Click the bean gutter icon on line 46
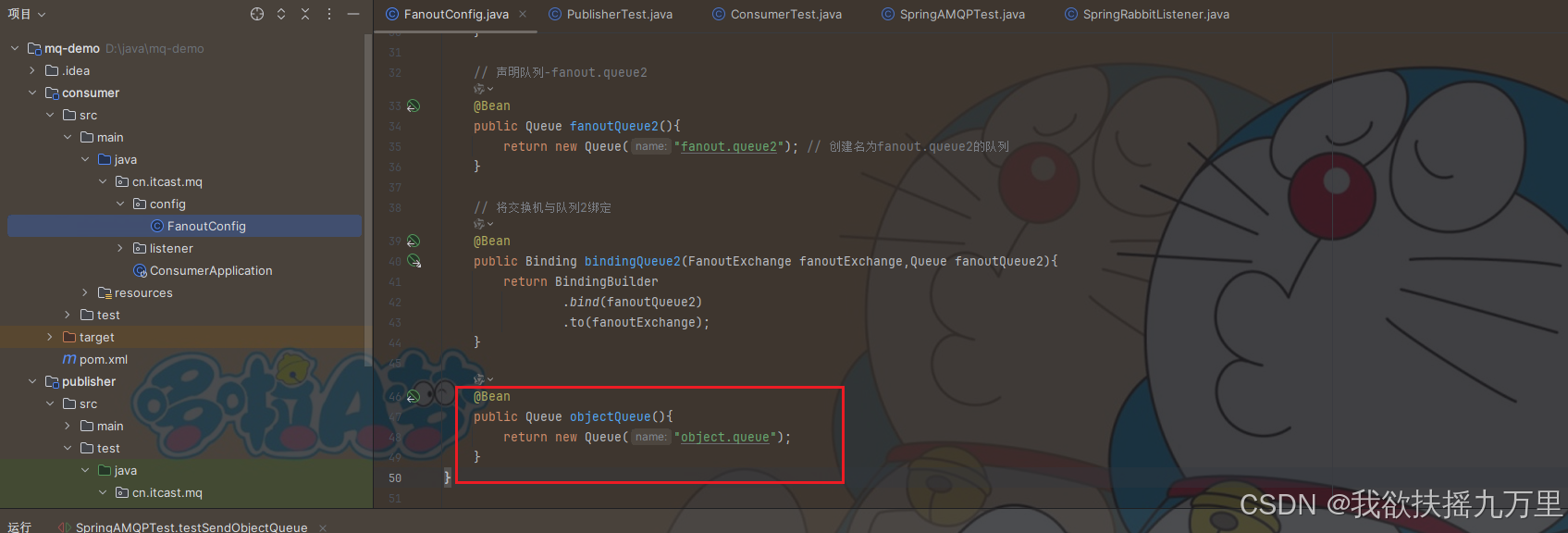Viewport: 1568px width, 533px height. tap(414, 396)
